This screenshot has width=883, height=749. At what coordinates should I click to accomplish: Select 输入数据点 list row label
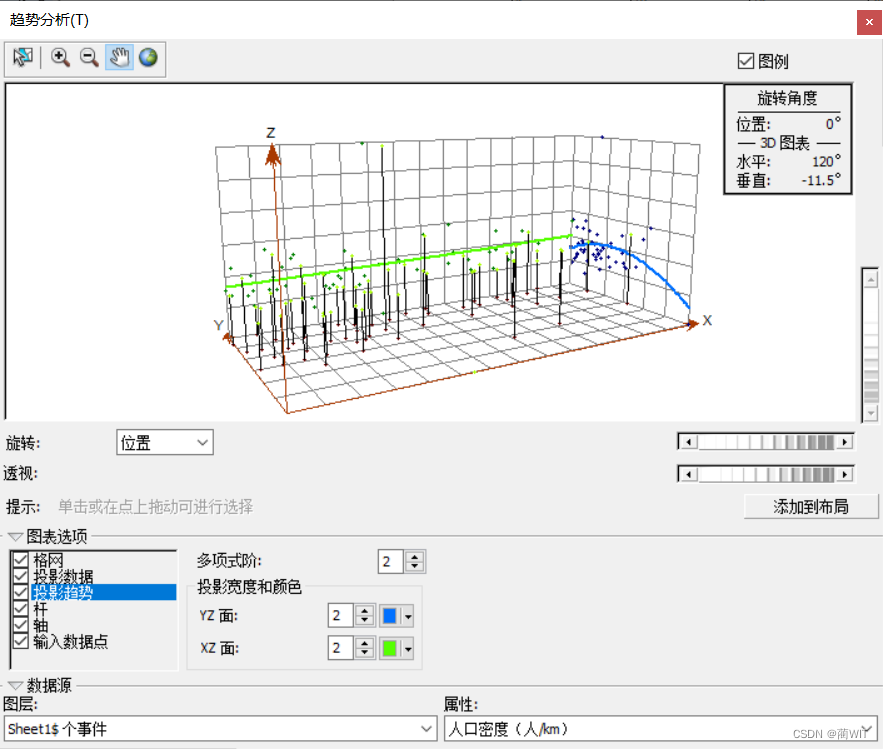[x=70, y=641]
